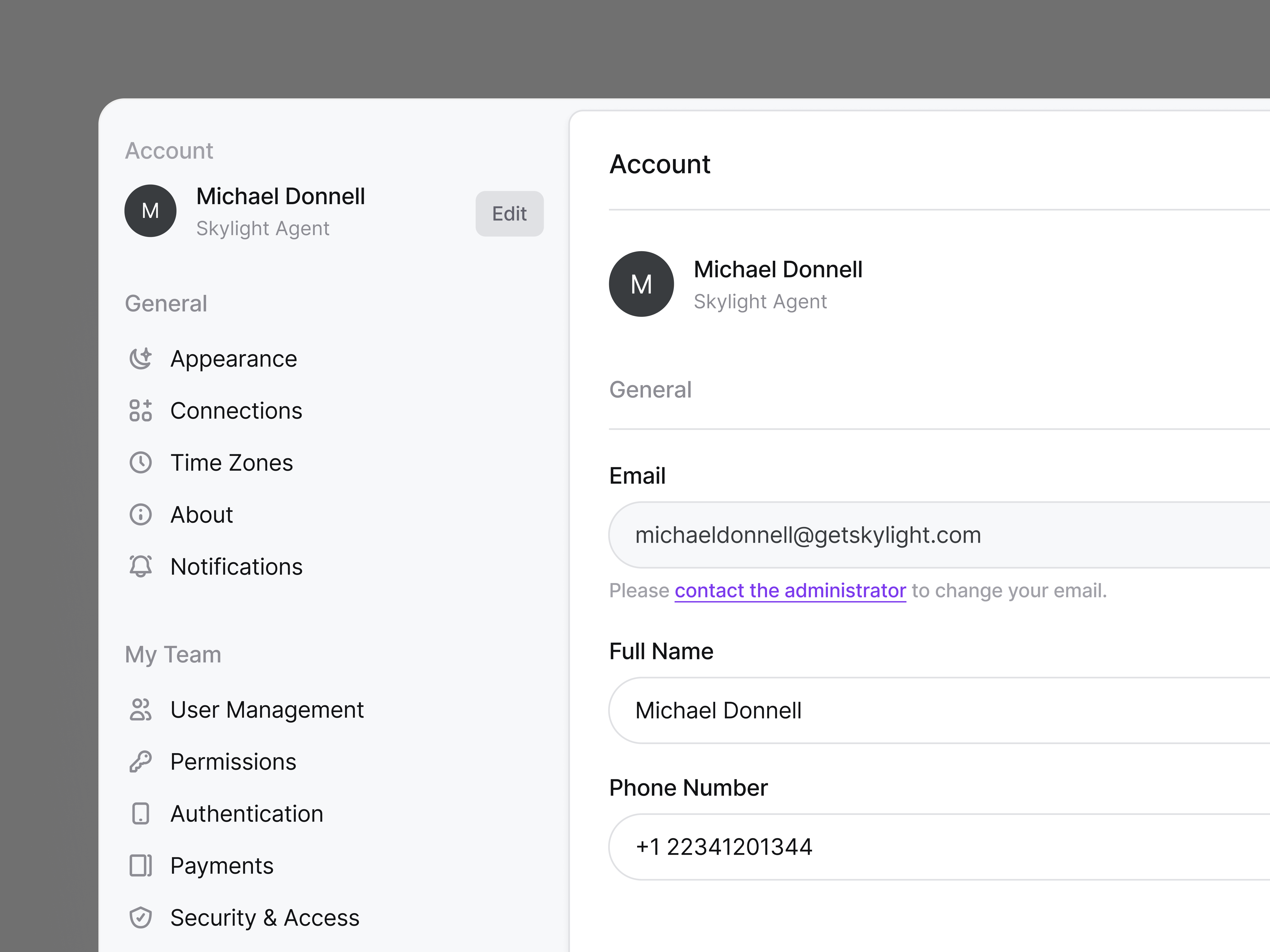Screen dimensions: 1270x952
Task: Click the User Management people icon
Action: coord(141,710)
